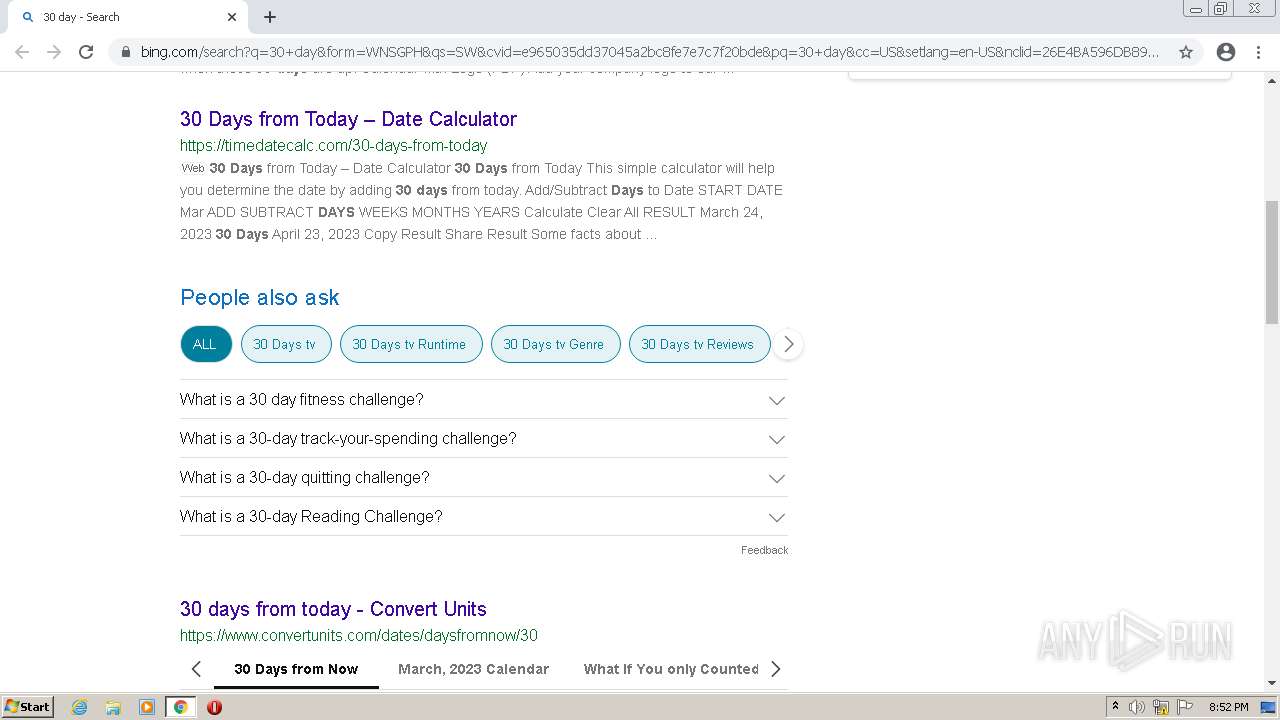Click the page vertical scrollbar thumb
The image size is (1280, 720).
pyautogui.click(x=1272, y=262)
